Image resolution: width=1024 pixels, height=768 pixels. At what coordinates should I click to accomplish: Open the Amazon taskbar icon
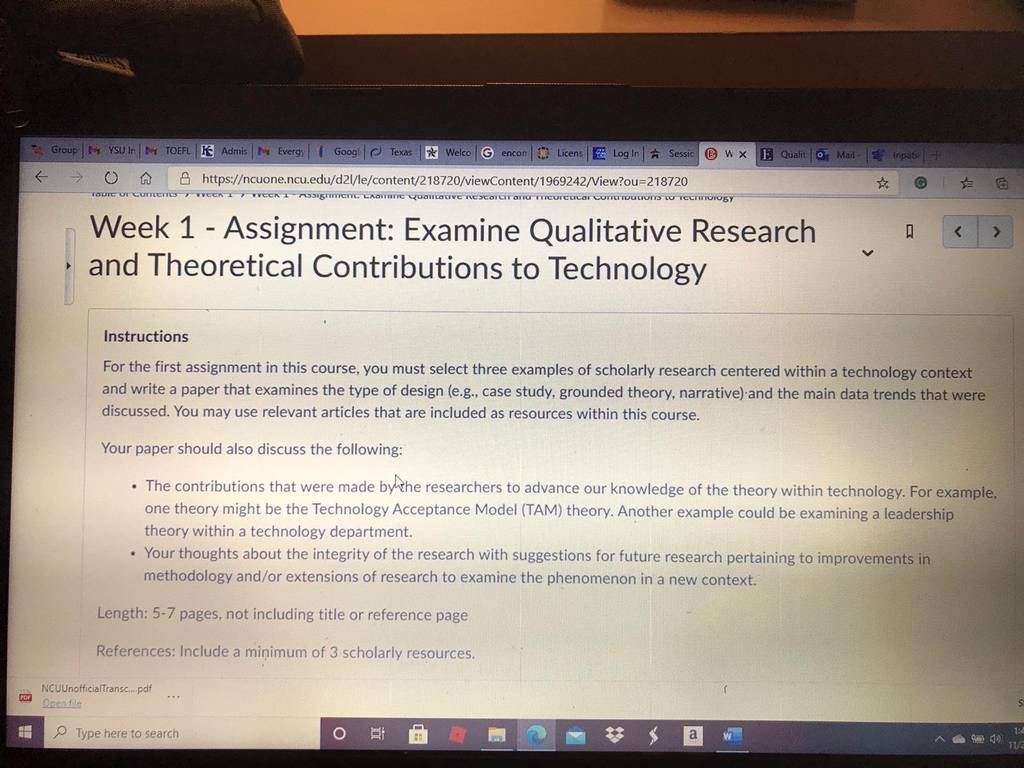[x=693, y=735]
